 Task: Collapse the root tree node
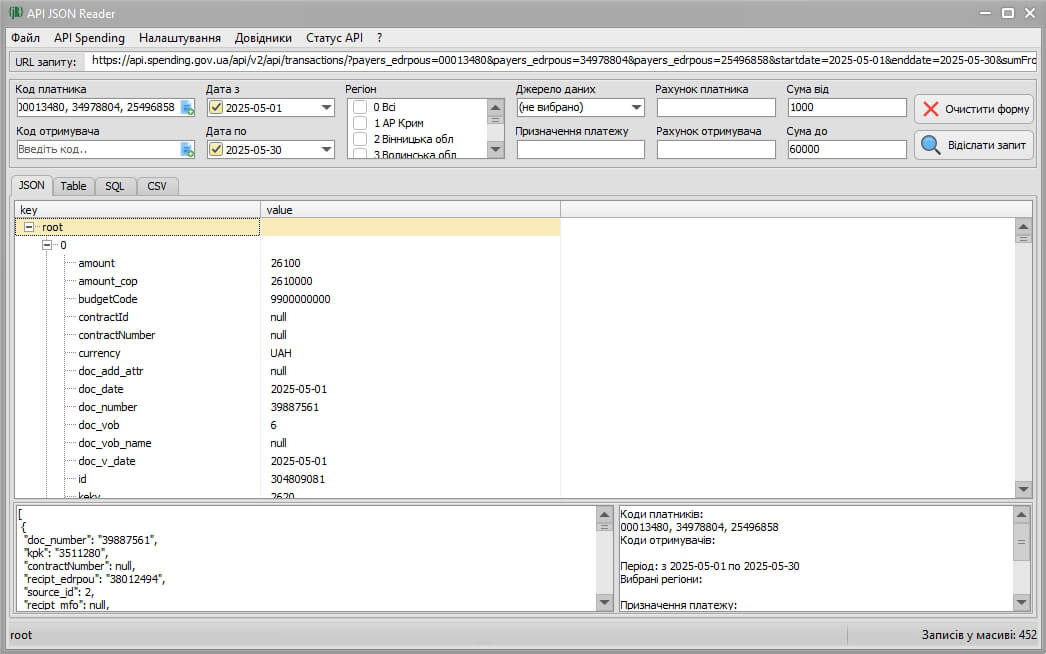coord(29,228)
